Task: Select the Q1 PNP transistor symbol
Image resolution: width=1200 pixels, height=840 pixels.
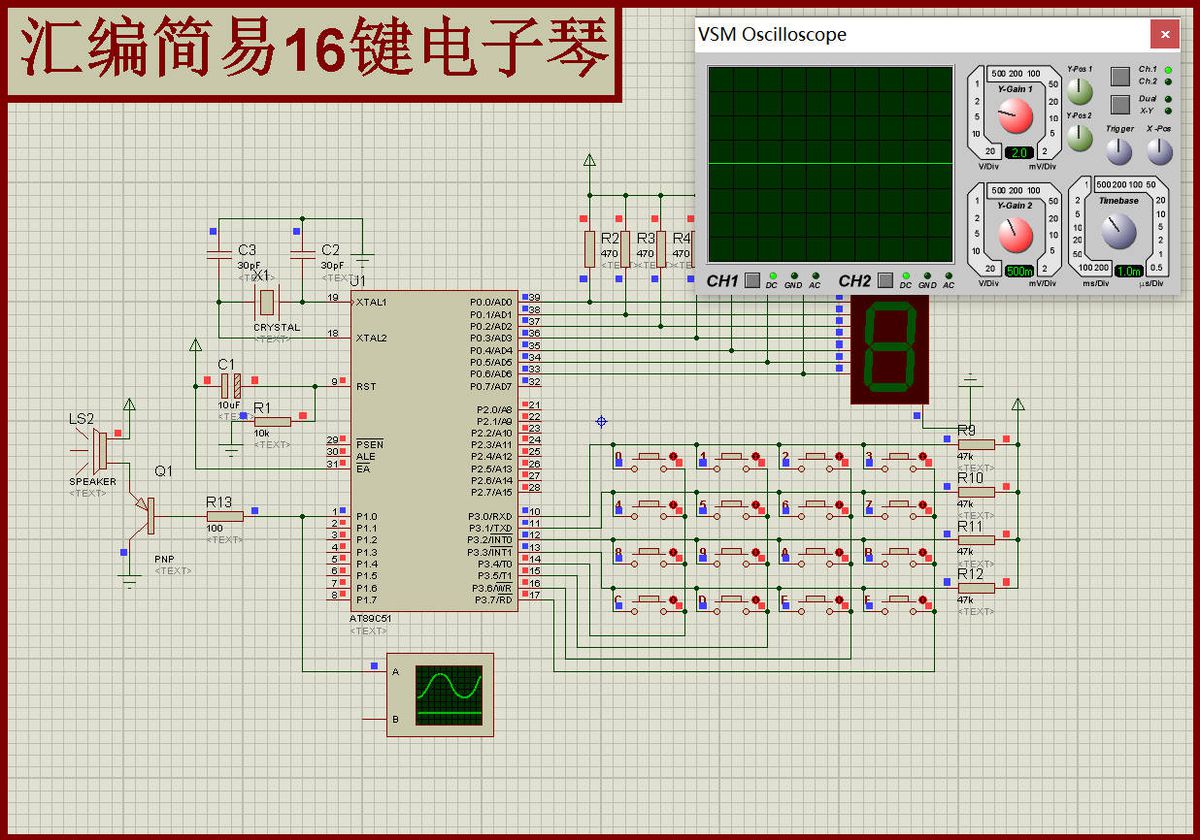Action: tap(146, 515)
